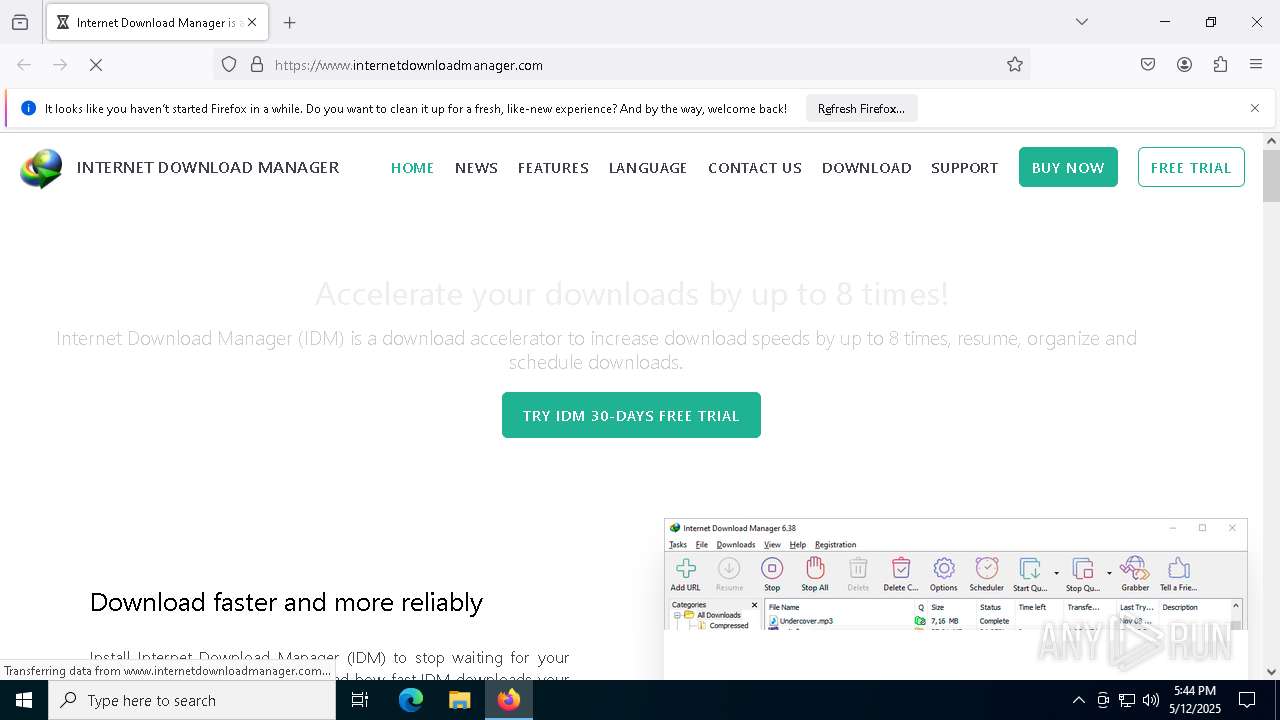Screen dimensions: 1280x720
Task: Click the scrollbar down arrow
Action: pyautogui.click(x=1271, y=672)
